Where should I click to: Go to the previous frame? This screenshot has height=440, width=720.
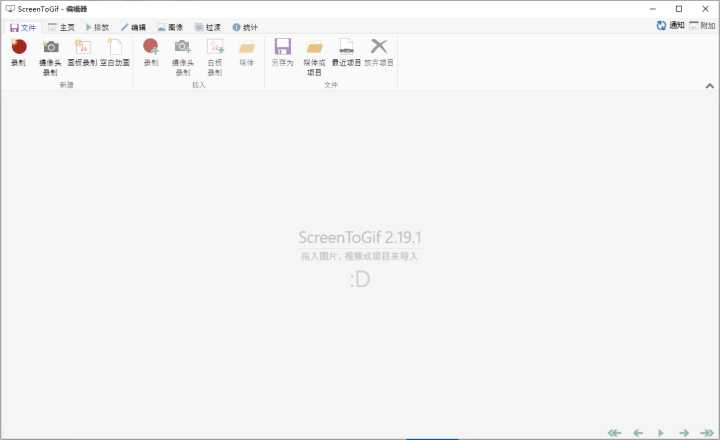[x=638, y=433]
